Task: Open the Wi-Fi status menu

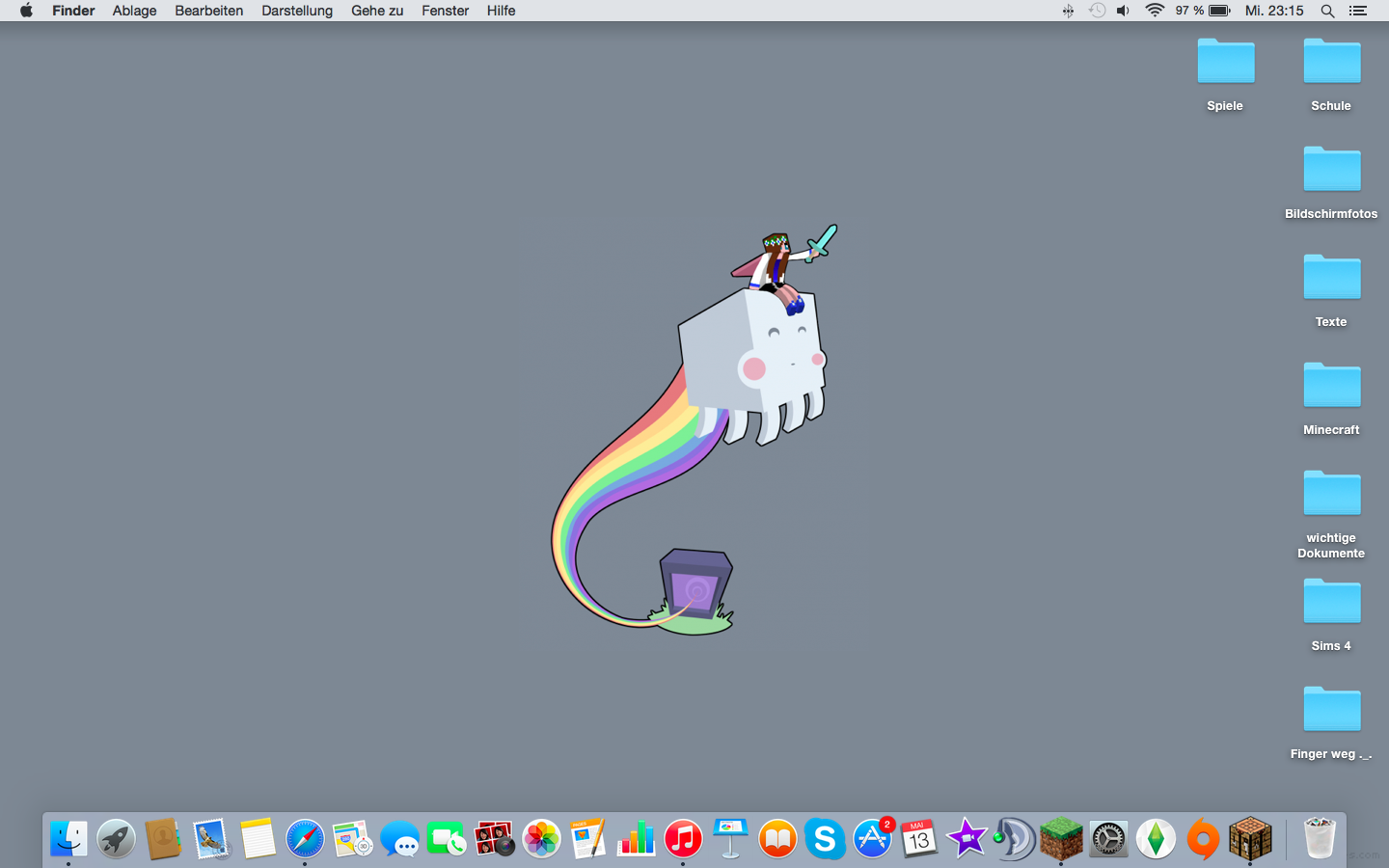Action: 1155,11
